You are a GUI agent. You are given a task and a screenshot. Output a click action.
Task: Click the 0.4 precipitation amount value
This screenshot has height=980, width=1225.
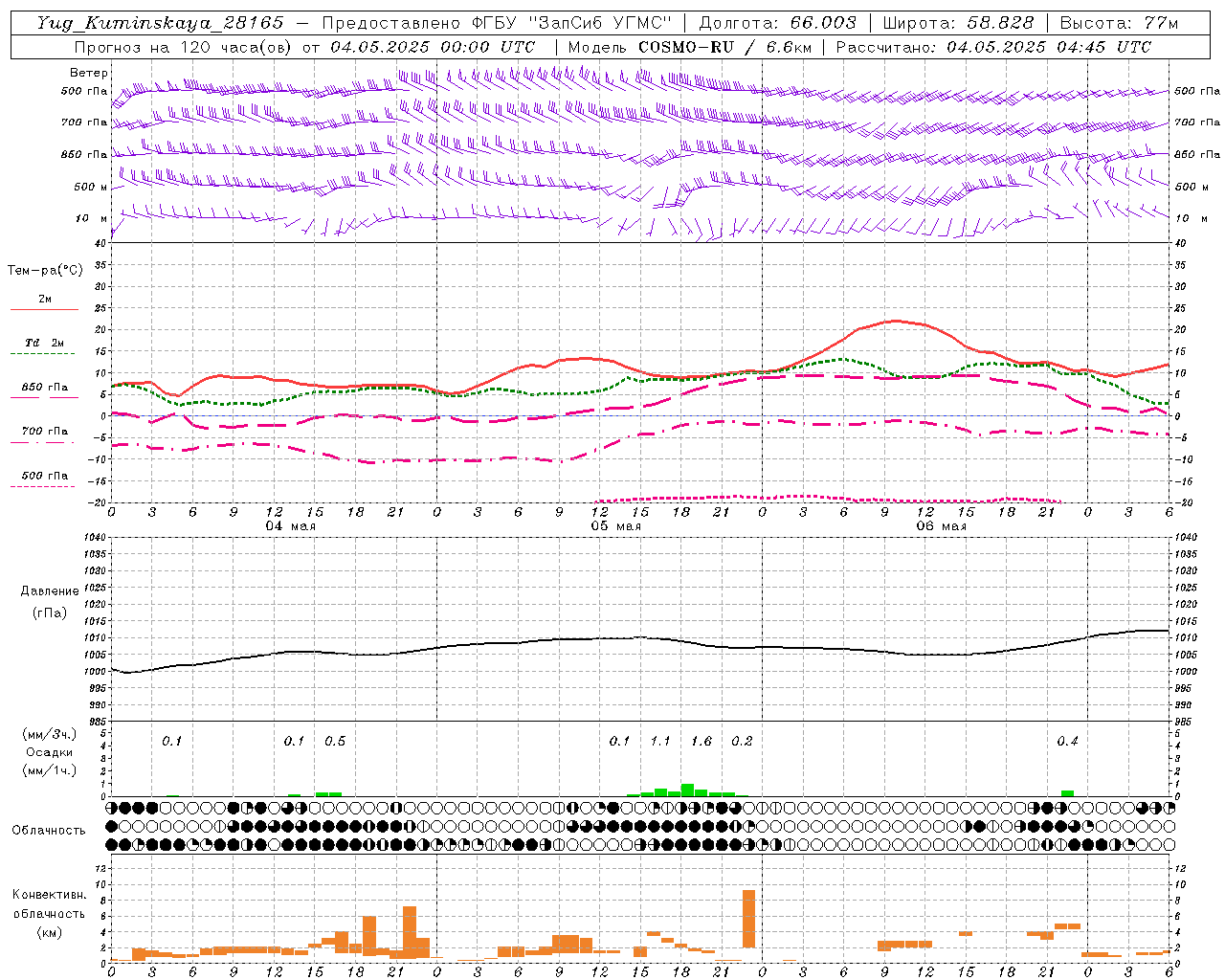point(1067,742)
